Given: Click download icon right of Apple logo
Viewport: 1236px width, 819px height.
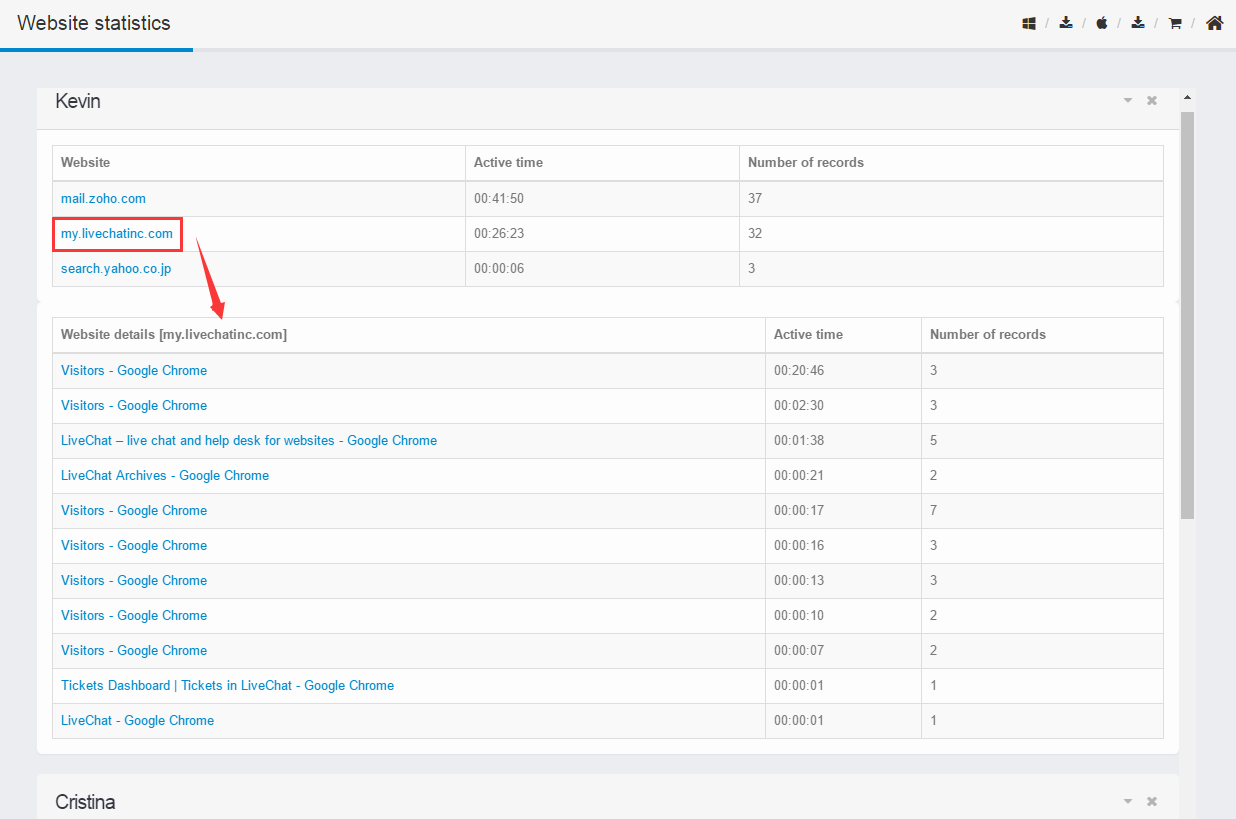Looking at the screenshot, I should coord(1138,23).
